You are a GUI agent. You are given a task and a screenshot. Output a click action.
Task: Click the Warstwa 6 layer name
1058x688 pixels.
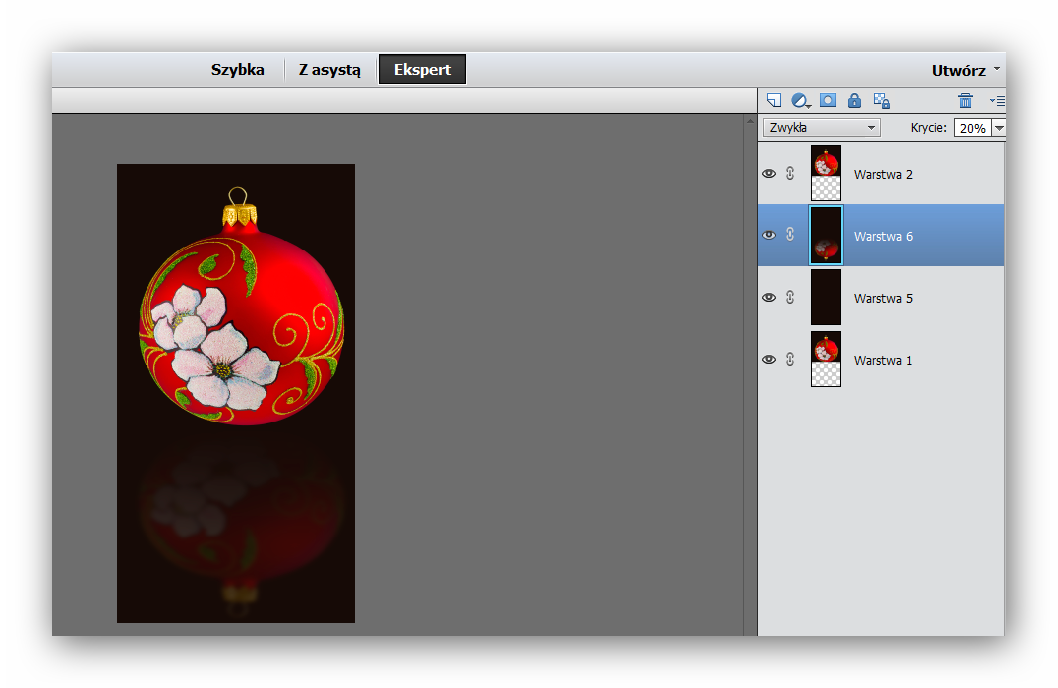883,237
